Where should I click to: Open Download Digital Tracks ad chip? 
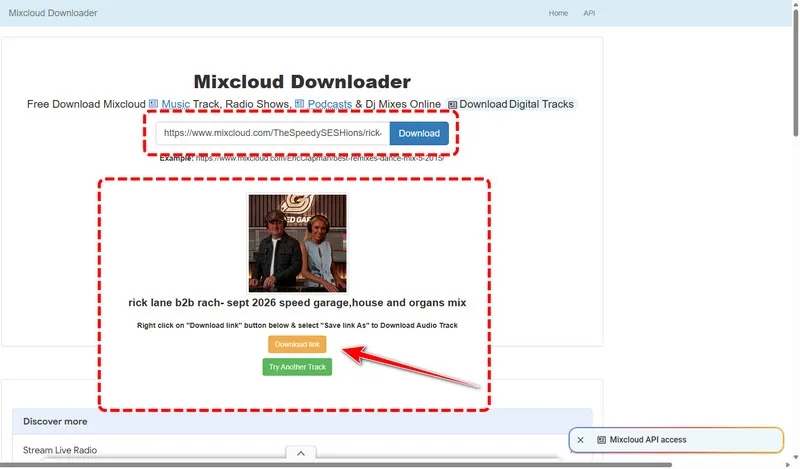(x=511, y=104)
